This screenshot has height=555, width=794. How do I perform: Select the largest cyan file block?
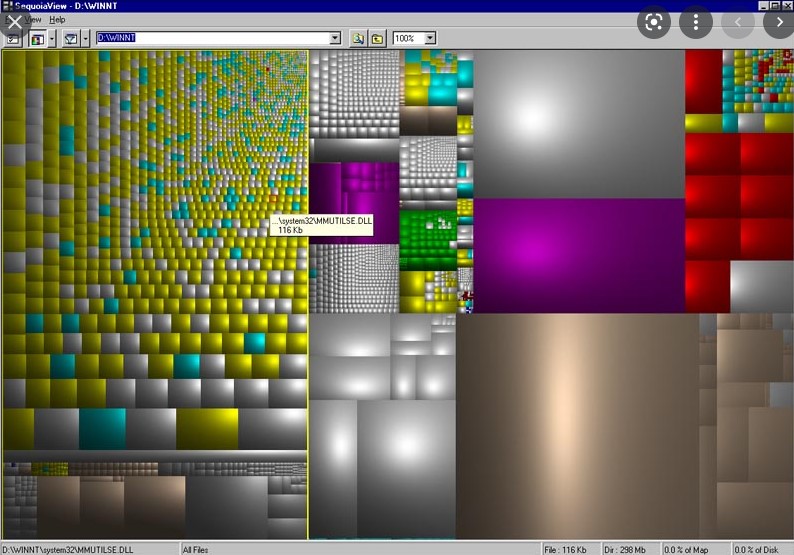[102, 428]
